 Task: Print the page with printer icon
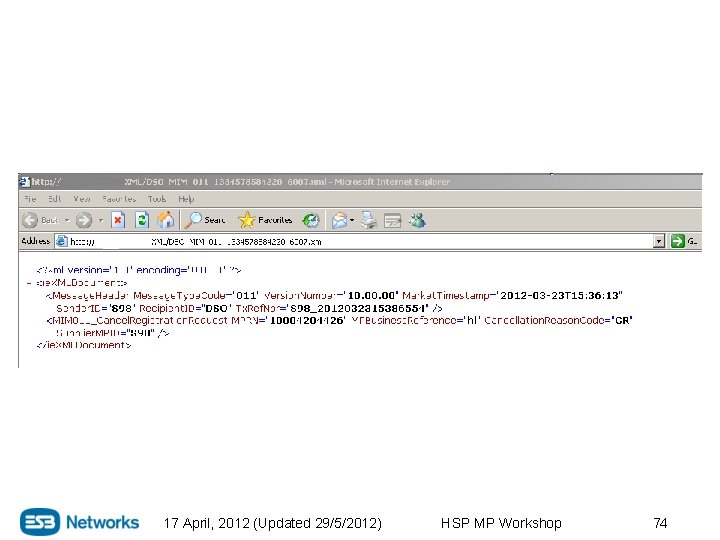click(368, 220)
